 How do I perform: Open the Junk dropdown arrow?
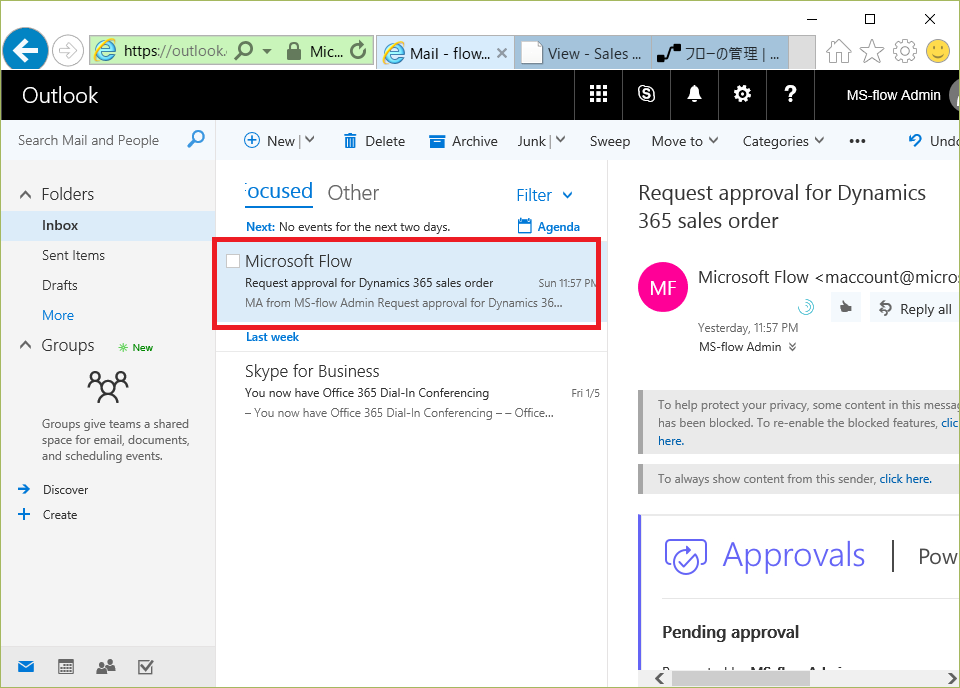pyautogui.click(x=560, y=141)
